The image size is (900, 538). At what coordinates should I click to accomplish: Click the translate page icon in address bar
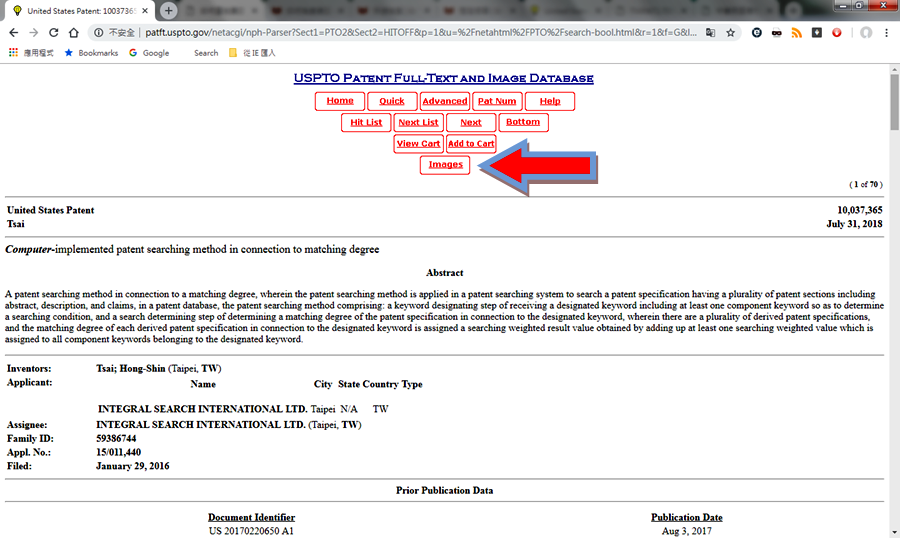click(711, 33)
